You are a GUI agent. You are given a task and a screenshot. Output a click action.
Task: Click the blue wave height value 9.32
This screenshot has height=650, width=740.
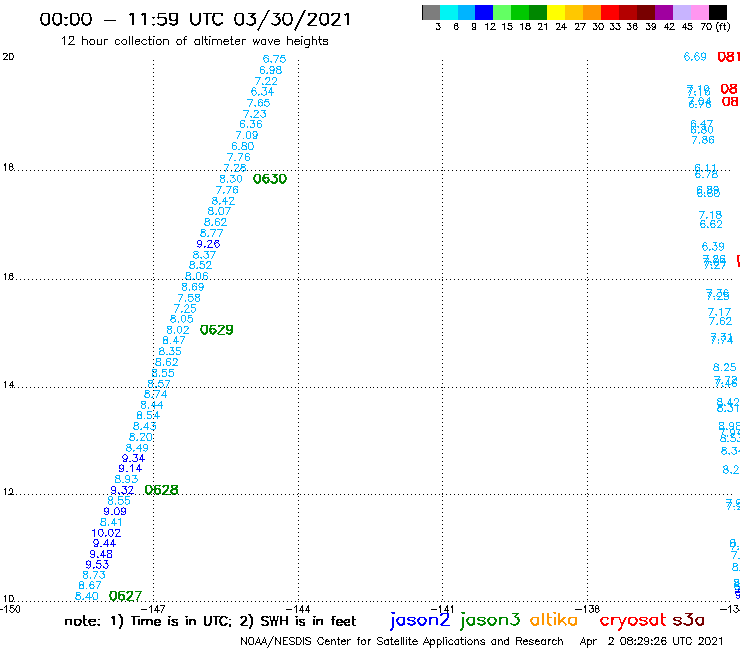coord(122,490)
